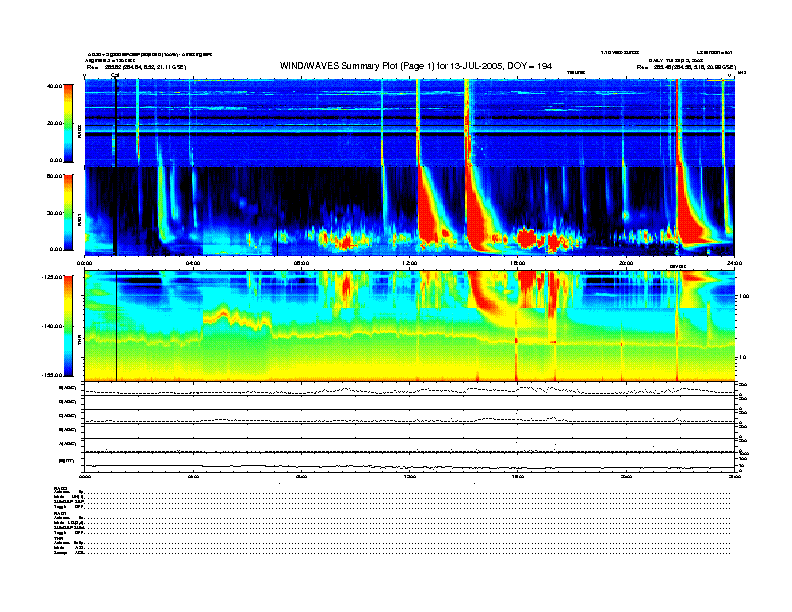The height and width of the screenshot is (612, 792).
Task: Click the -140.00 label on TNR scale
Action: pos(52,326)
